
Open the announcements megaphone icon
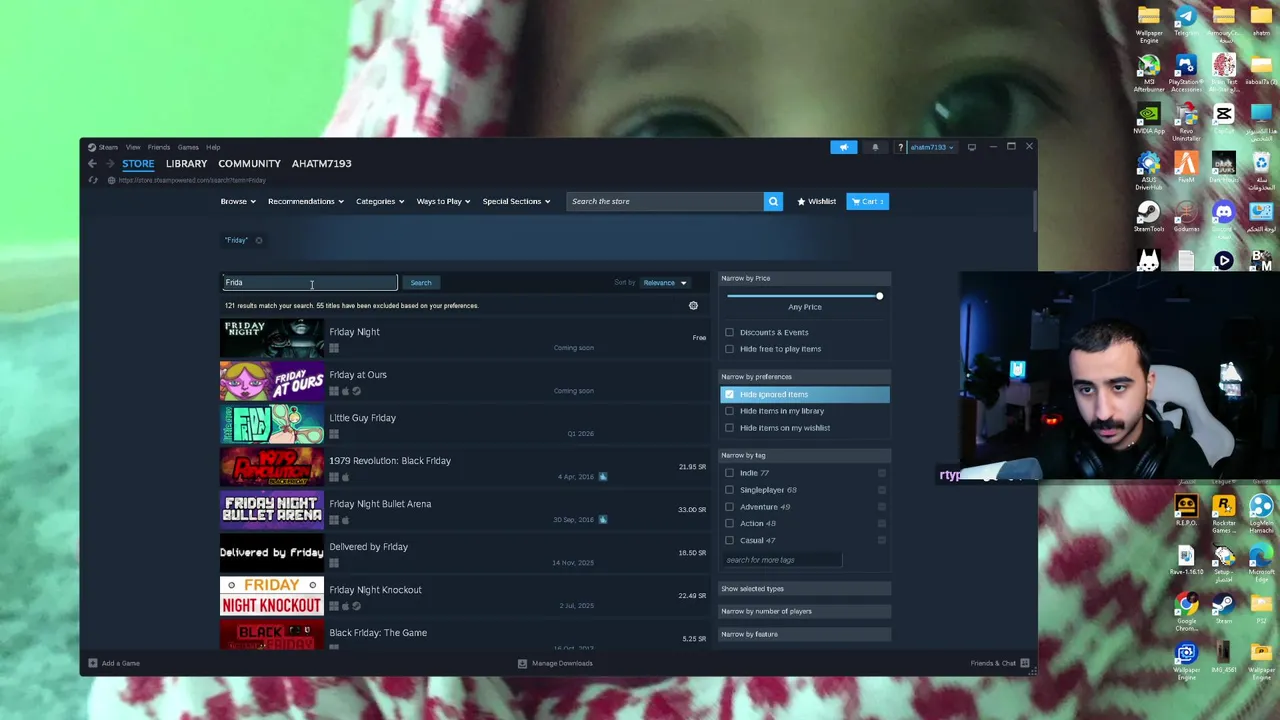[843, 147]
